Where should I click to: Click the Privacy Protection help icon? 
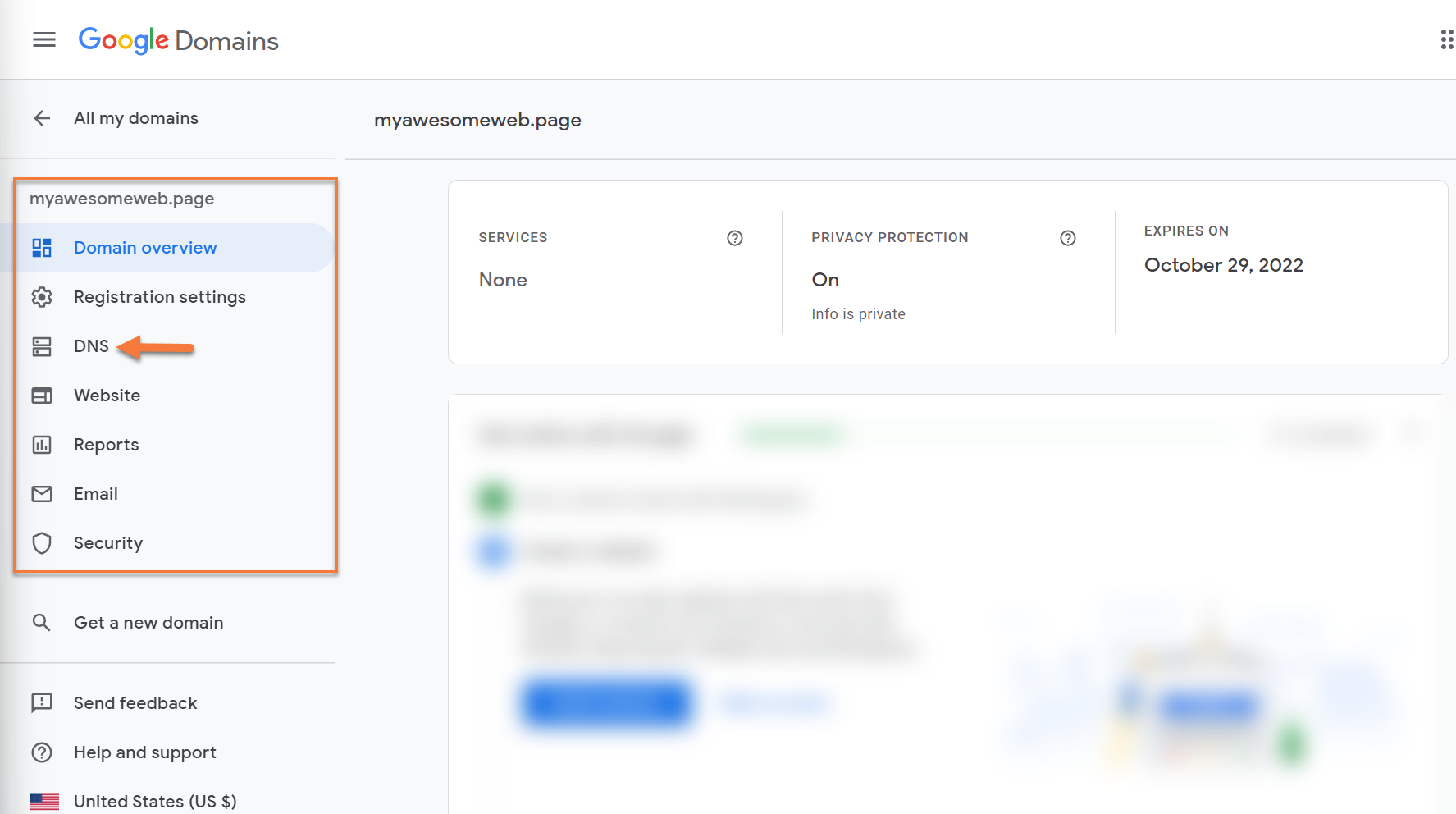point(1067,238)
